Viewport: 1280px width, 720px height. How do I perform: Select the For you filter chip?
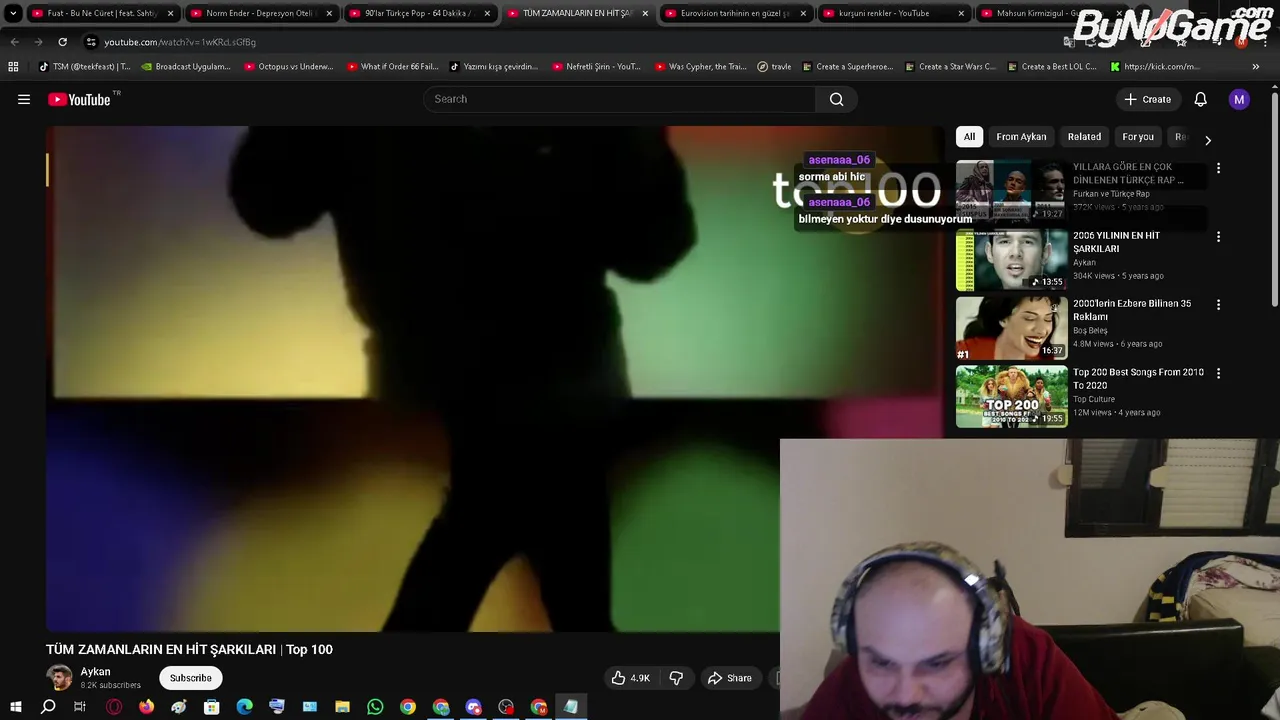click(1138, 137)
